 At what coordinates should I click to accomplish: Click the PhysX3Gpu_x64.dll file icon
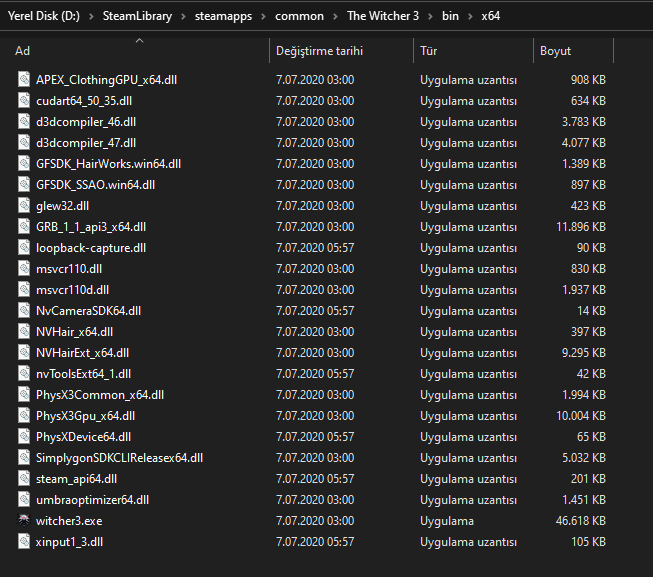point(24,415)
